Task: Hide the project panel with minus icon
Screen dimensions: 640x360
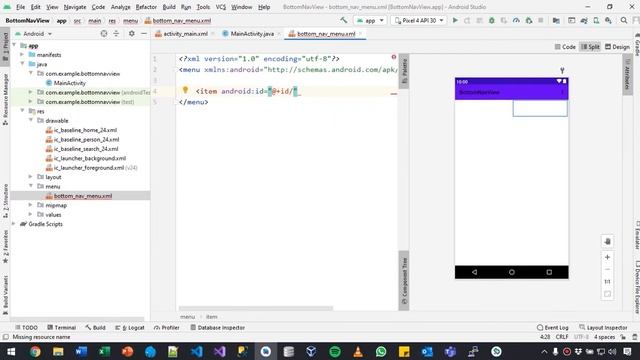Action: tap(144, 34)
